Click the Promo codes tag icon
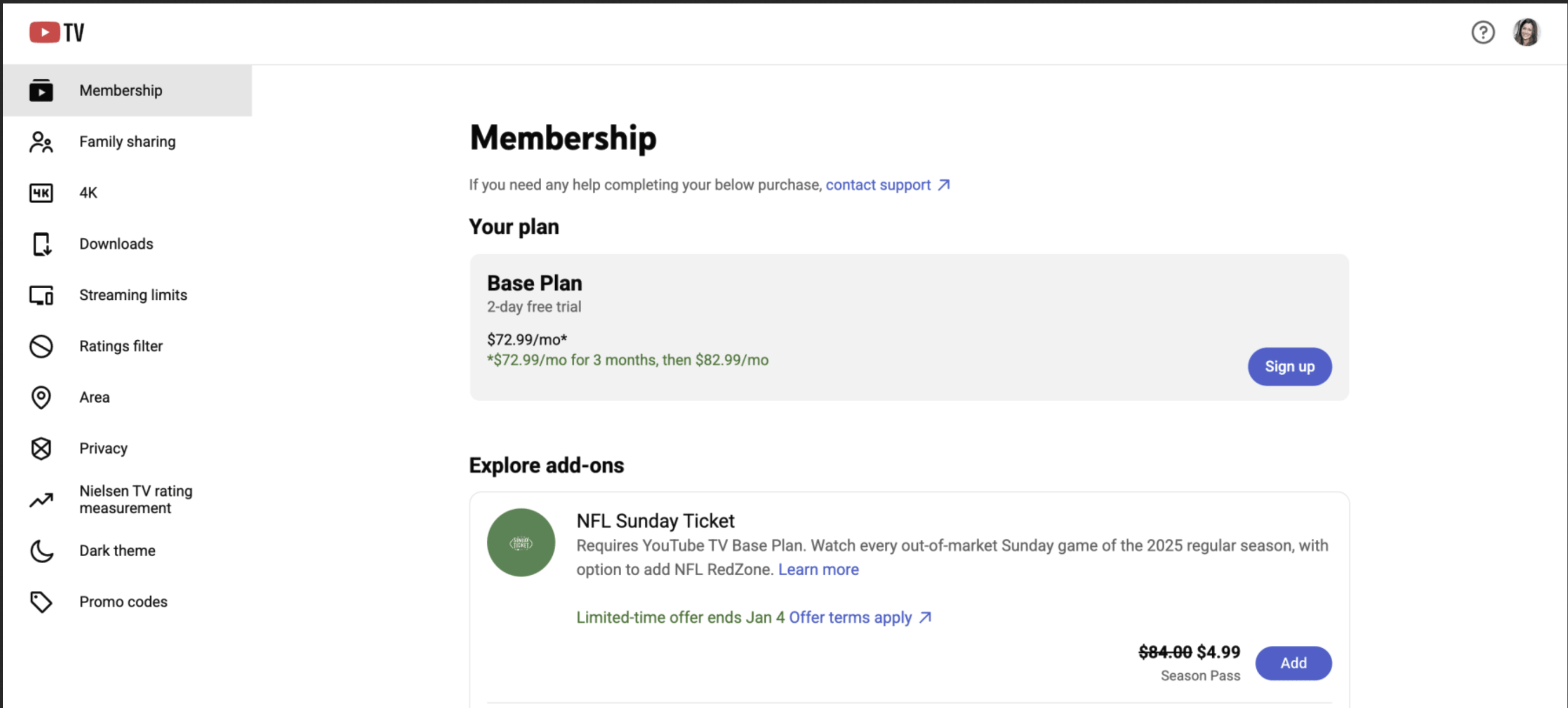Image resolution: width=1568 pixels, height=708 pixels. click(41, 602)
